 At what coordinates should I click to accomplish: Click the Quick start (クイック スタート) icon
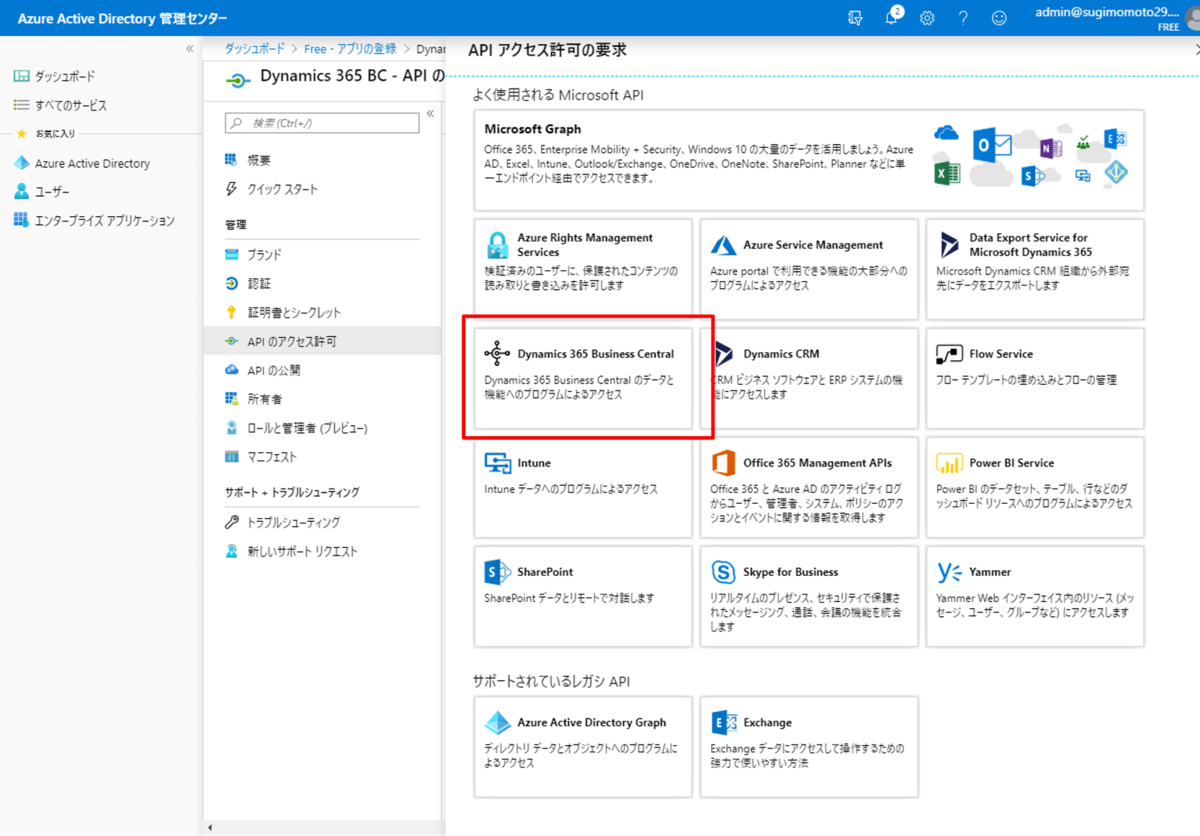[x=232, y=189]
